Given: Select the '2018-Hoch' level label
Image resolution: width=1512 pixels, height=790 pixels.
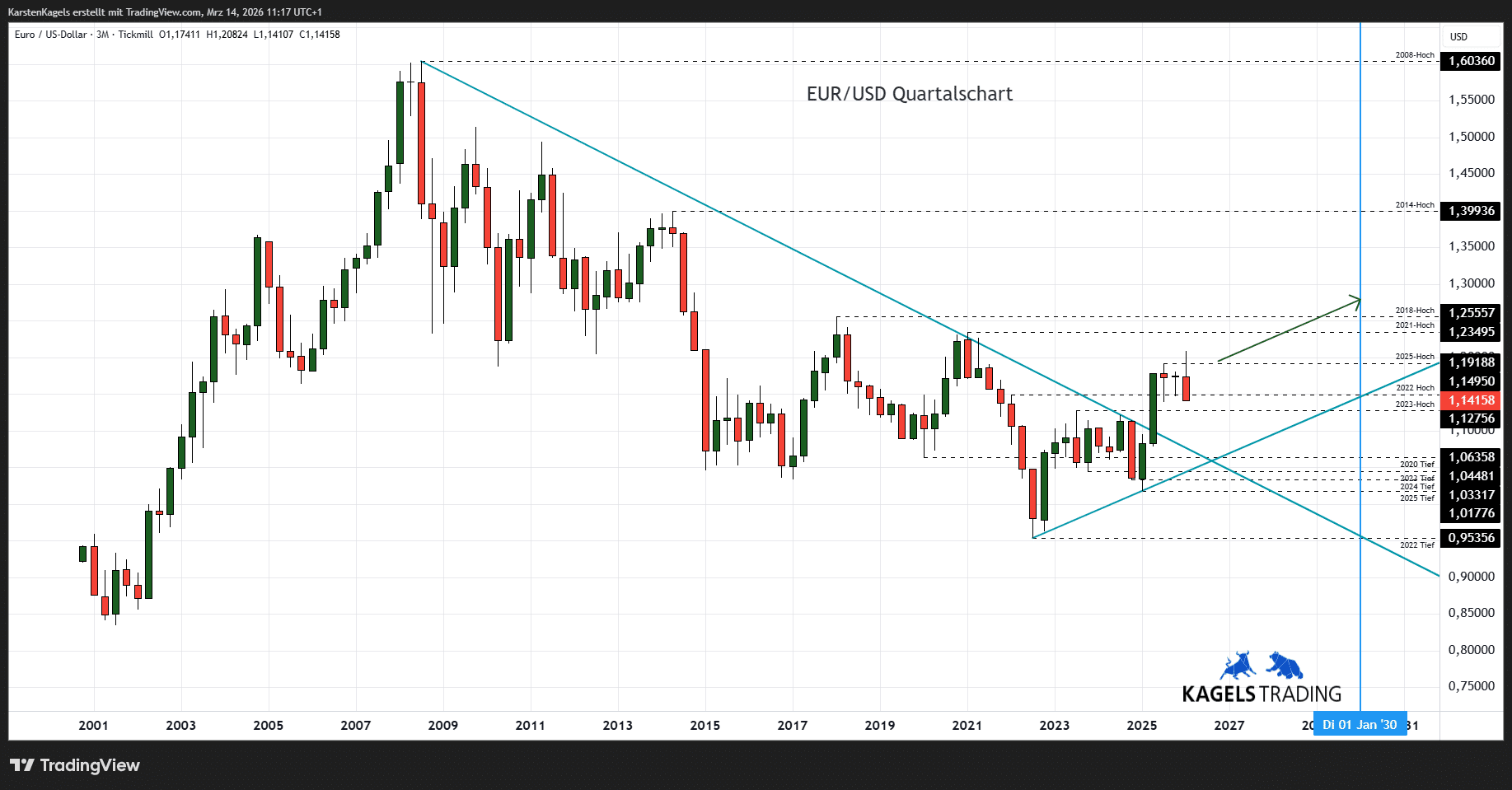Looking at the screenshot, I should (x=1414, y=311).
